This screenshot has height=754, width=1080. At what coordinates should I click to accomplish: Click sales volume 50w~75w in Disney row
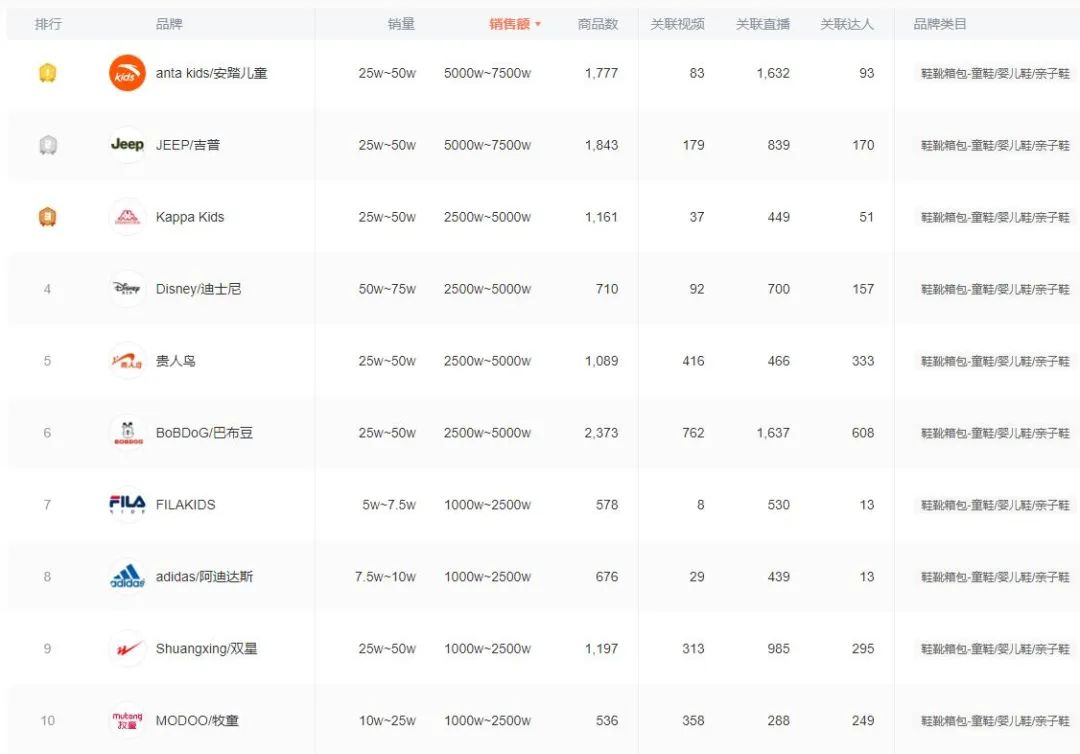[x=387, y=289]
